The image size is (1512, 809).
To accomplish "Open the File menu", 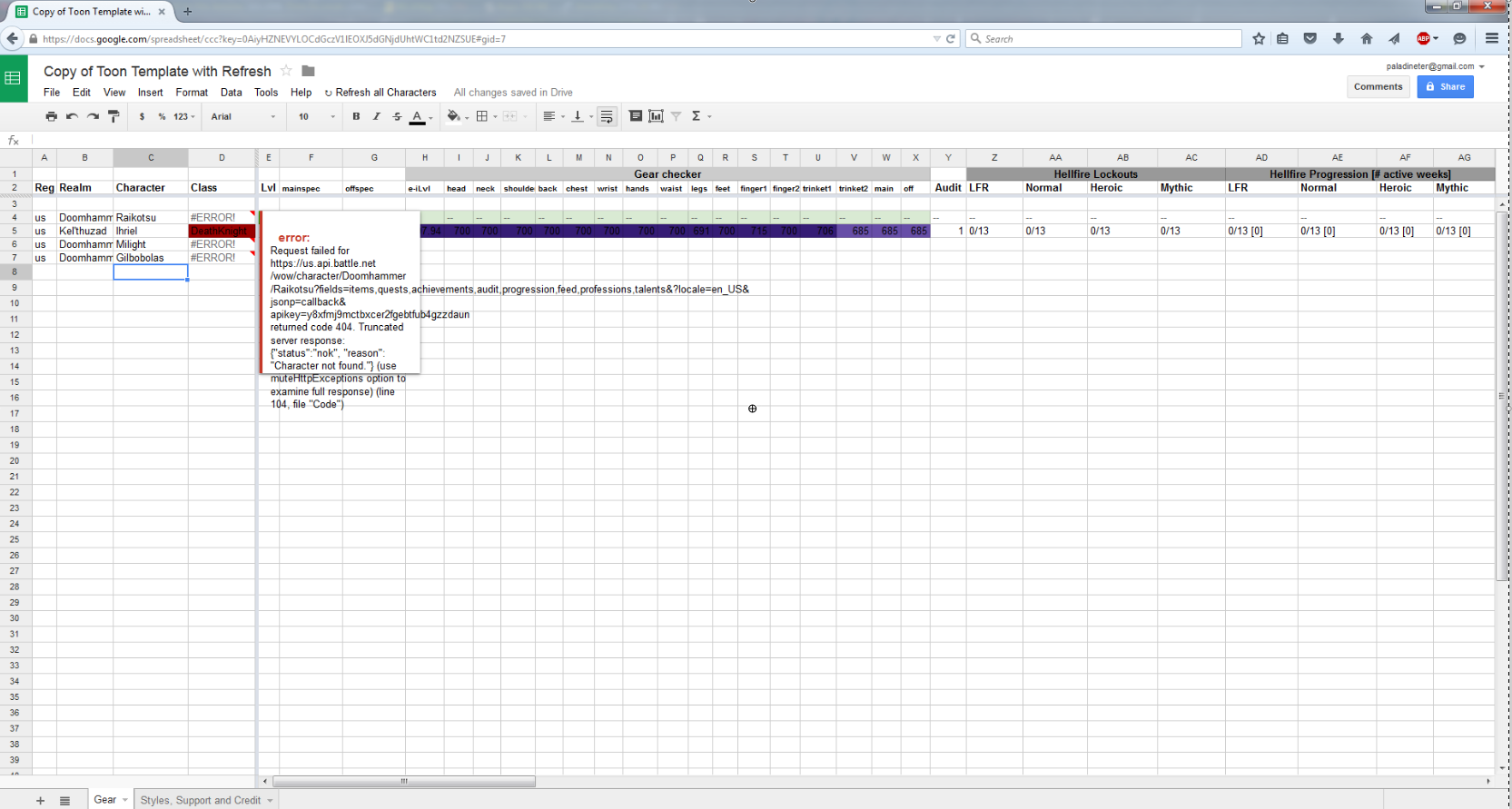I will pos(52,93).
